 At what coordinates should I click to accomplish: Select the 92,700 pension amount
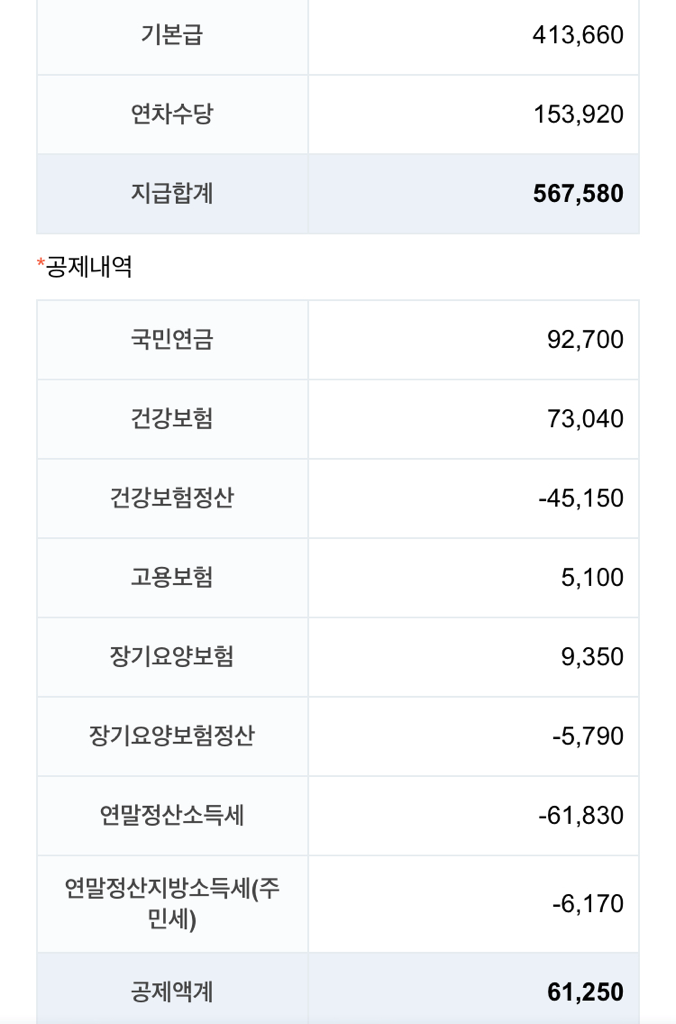(x=585, y=339)
